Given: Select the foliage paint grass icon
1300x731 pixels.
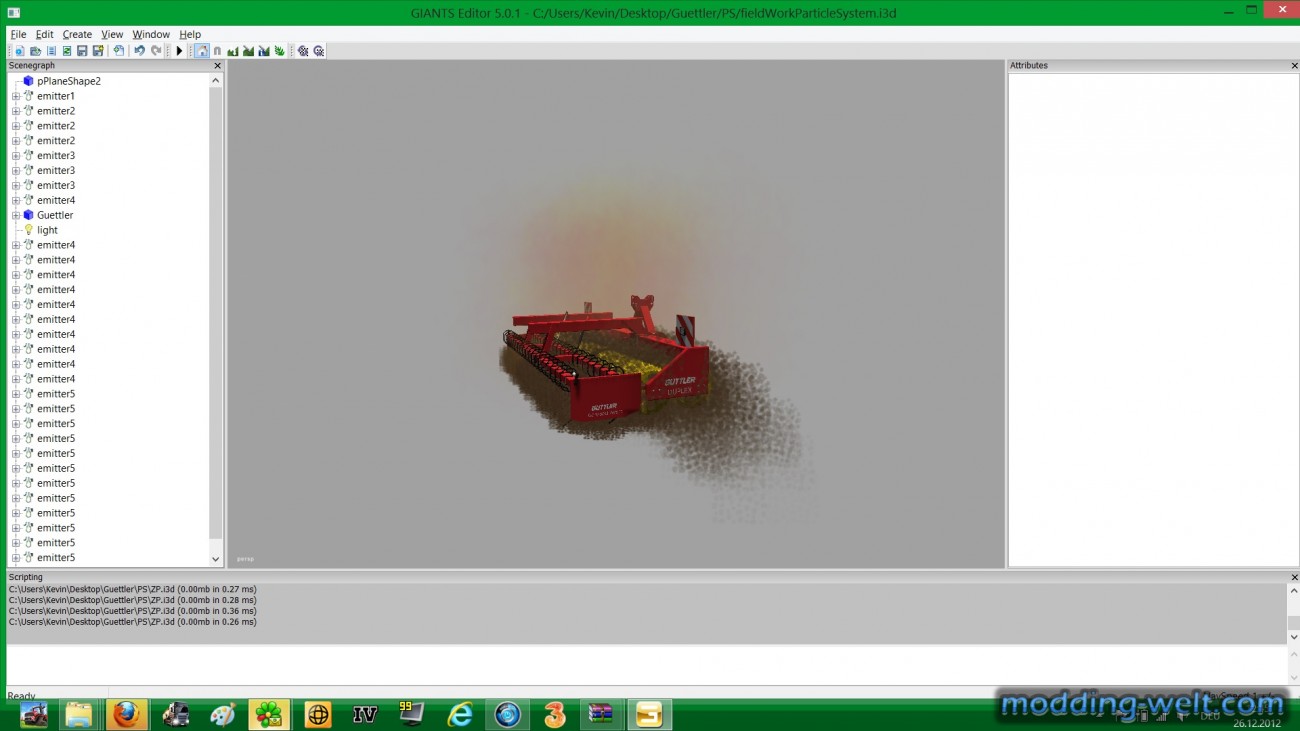Looking at the screenshot, I should click(x=279, y=51).
